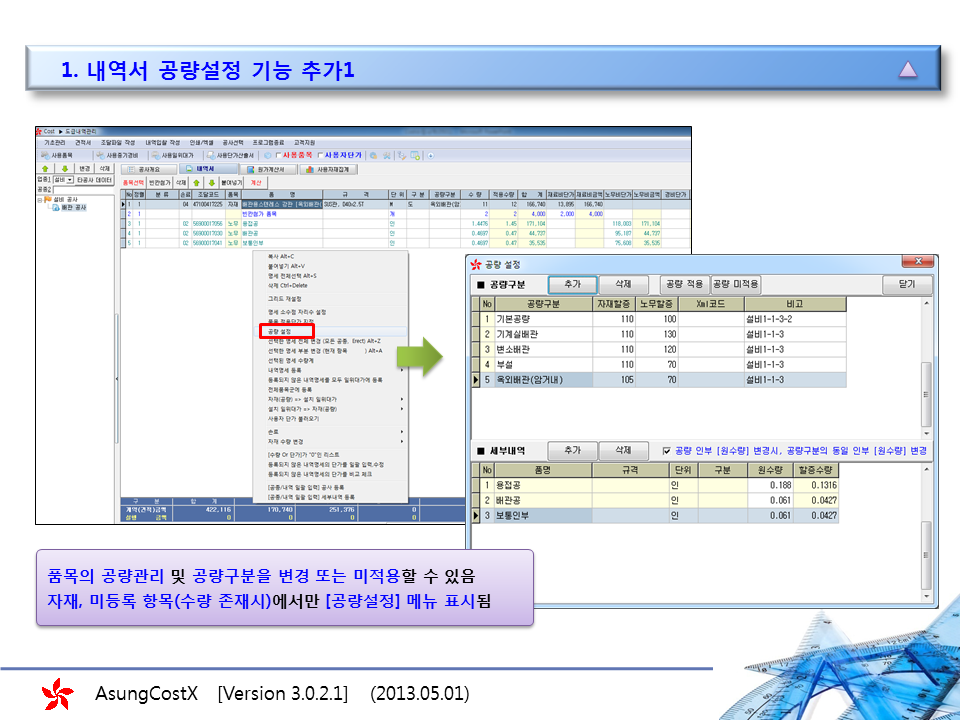Click the green up arrow in grid toolbar

pyautogui.click(x=197, y=183)
